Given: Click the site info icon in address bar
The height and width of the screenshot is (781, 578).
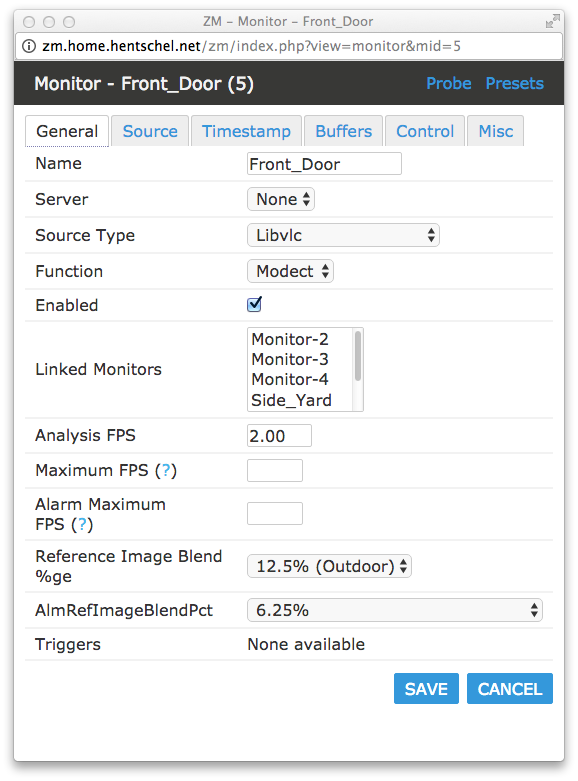Looking at the screenshot, I should pyautogui.click(x=29, y=46).
